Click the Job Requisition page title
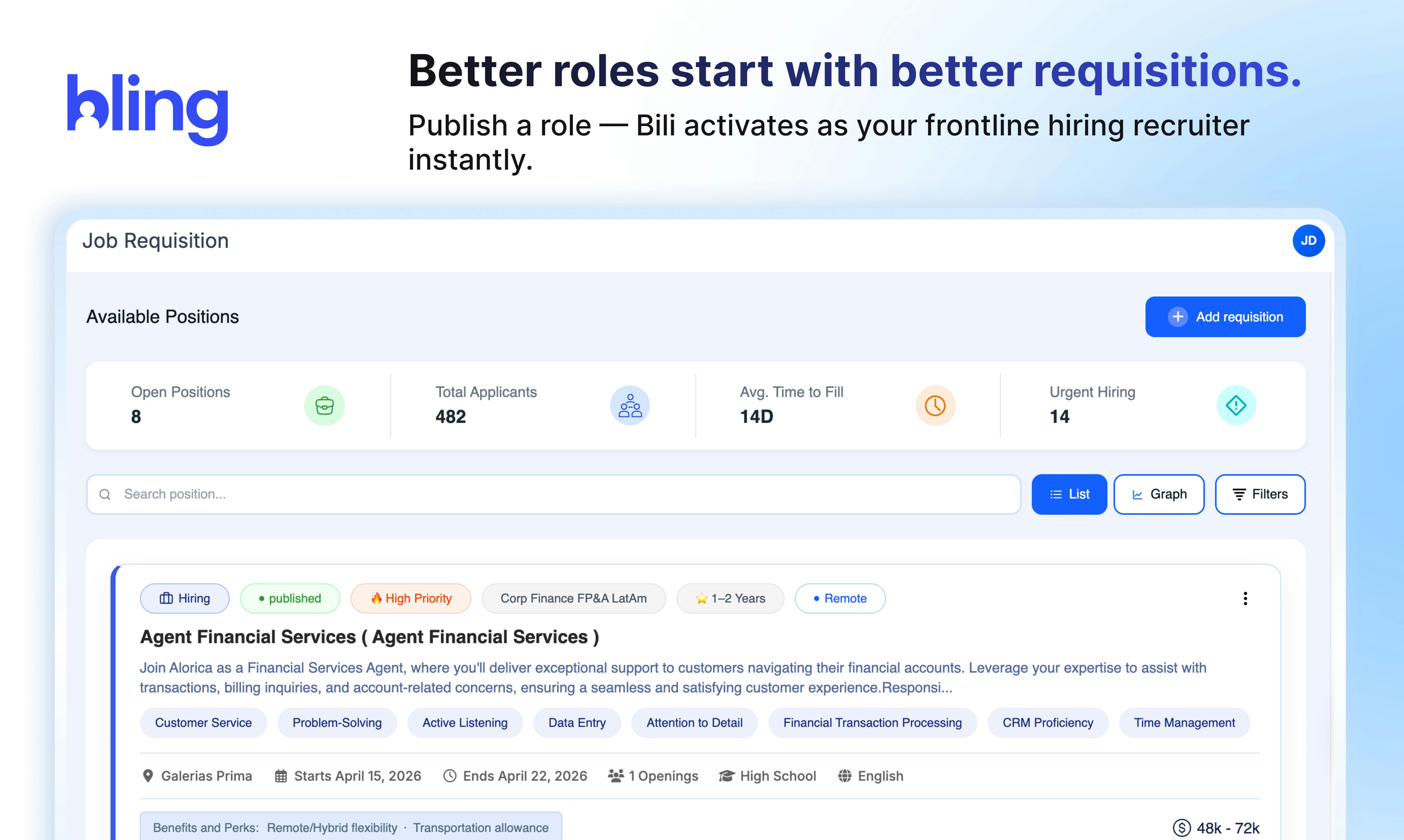The image size is (1404, 840). coord(156,241)
